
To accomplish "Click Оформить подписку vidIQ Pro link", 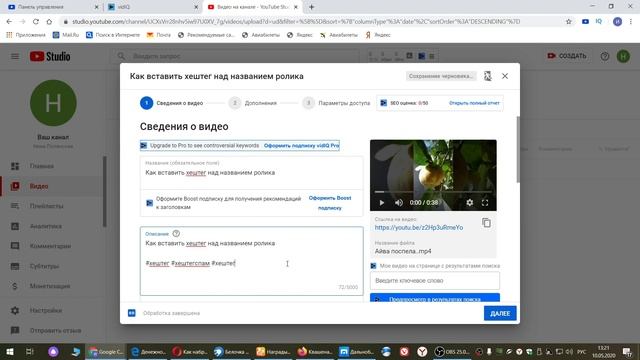I will 301,145.
